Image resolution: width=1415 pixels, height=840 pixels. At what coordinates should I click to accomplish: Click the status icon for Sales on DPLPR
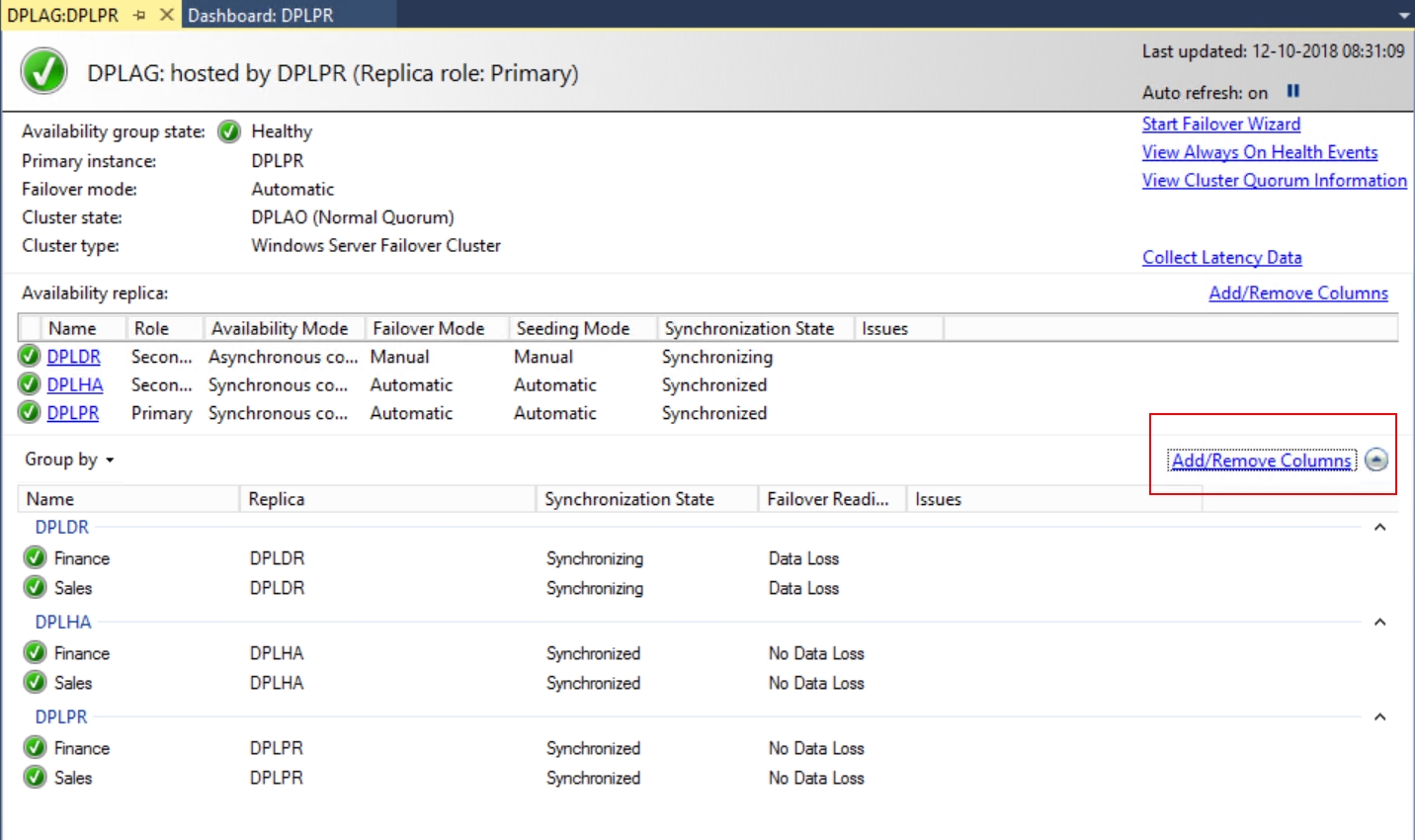[36, 777]
